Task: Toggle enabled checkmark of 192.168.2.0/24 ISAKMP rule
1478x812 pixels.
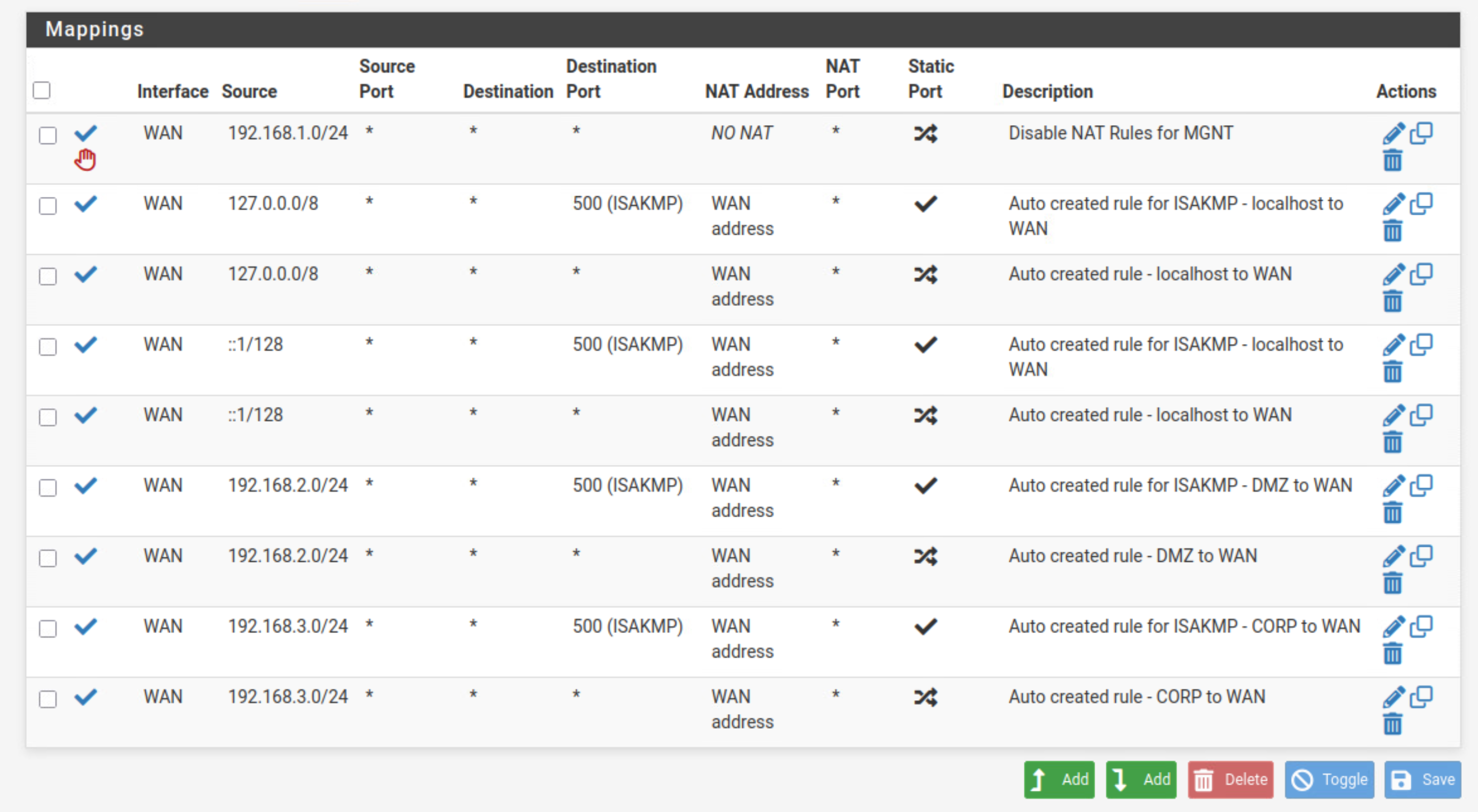Action: pos(86,486)
